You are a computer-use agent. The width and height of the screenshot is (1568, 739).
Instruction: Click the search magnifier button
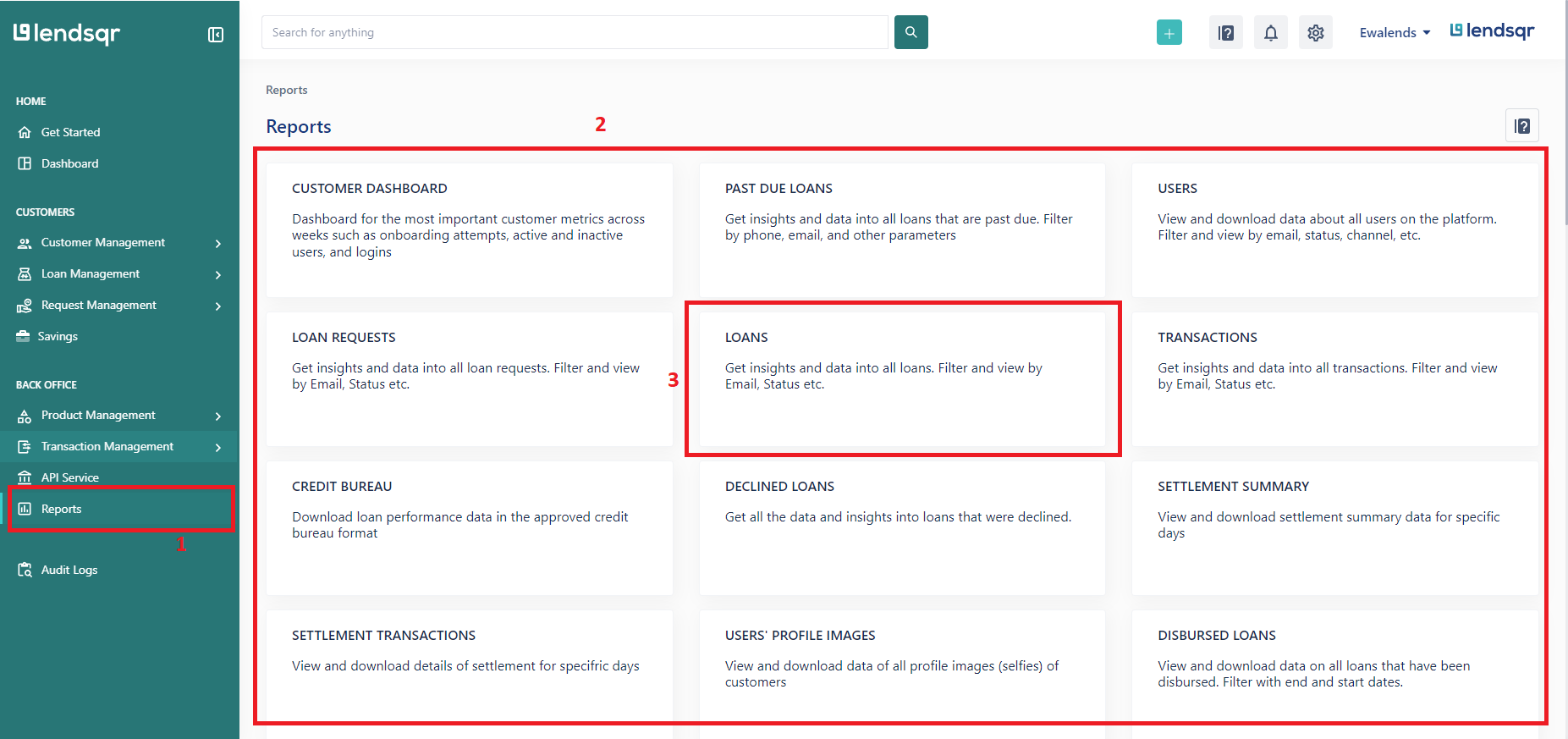tap(911, 32)
